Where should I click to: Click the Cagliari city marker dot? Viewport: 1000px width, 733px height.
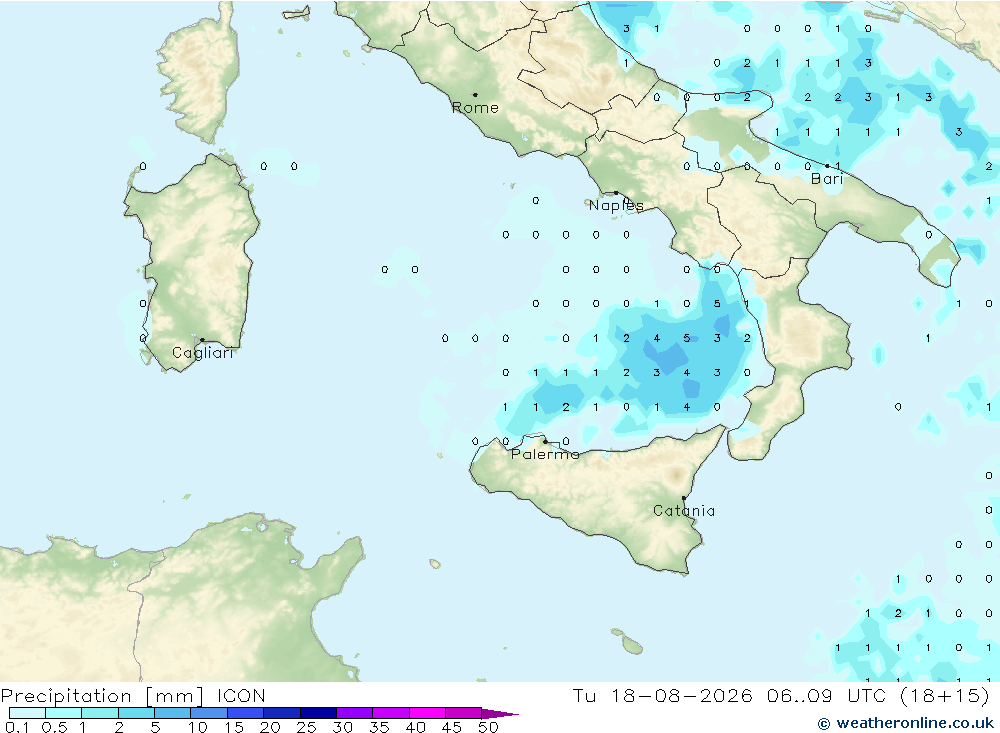point(202,340)
